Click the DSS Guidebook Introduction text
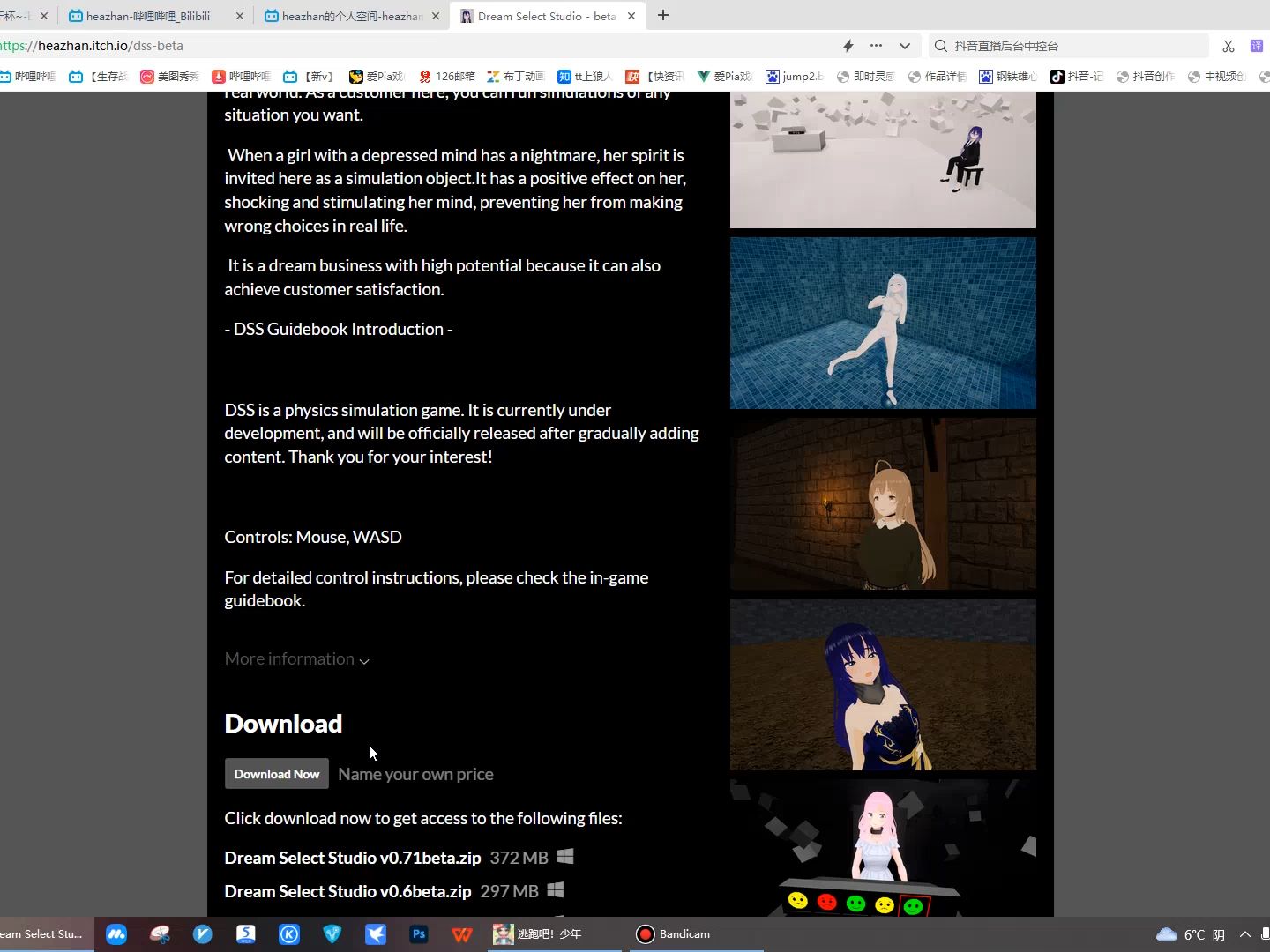Image resolution: width=1270 pixels, height=952 pixels. [339, 329]
